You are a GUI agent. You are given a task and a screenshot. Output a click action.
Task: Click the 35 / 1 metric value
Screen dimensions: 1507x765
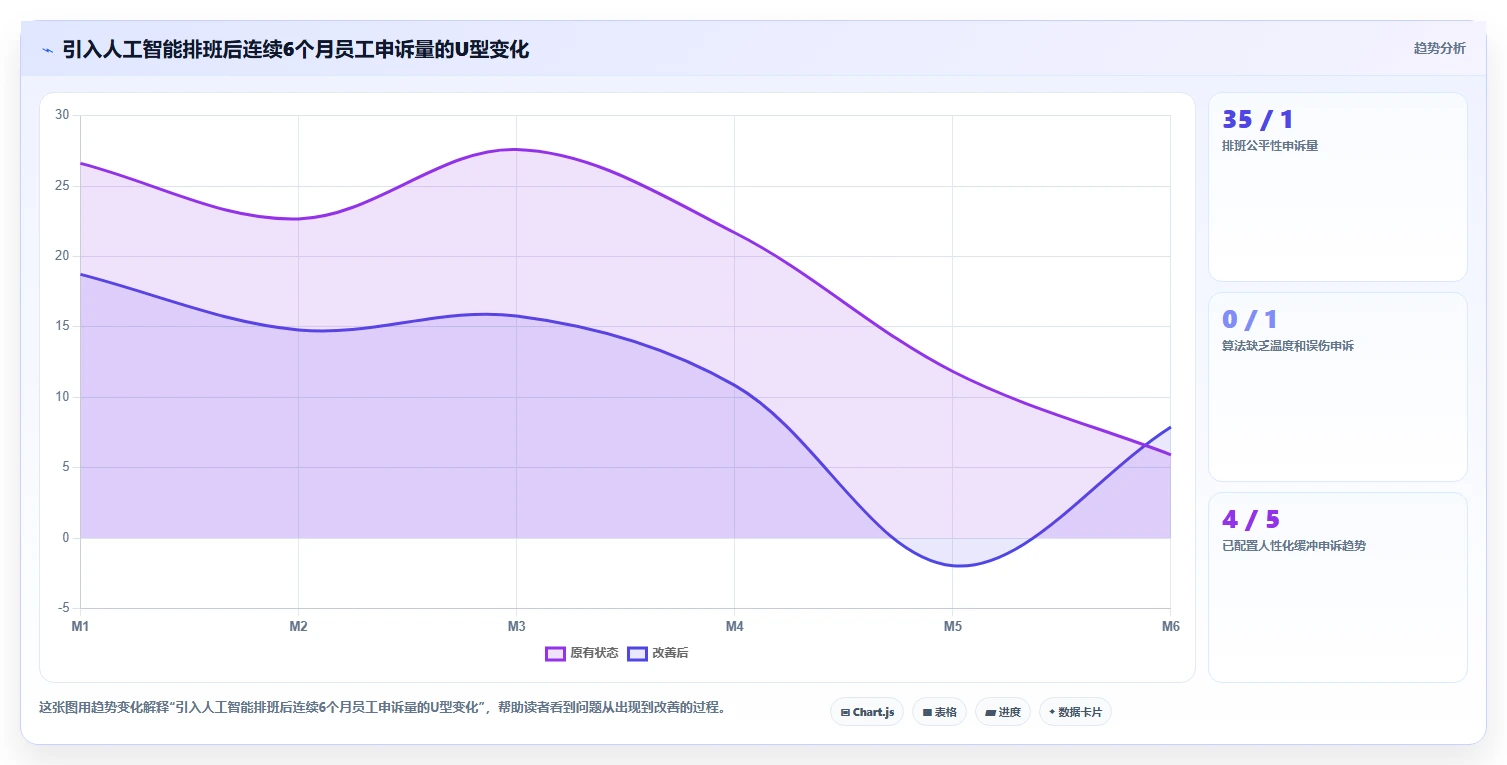click(x=1257, y=120)
